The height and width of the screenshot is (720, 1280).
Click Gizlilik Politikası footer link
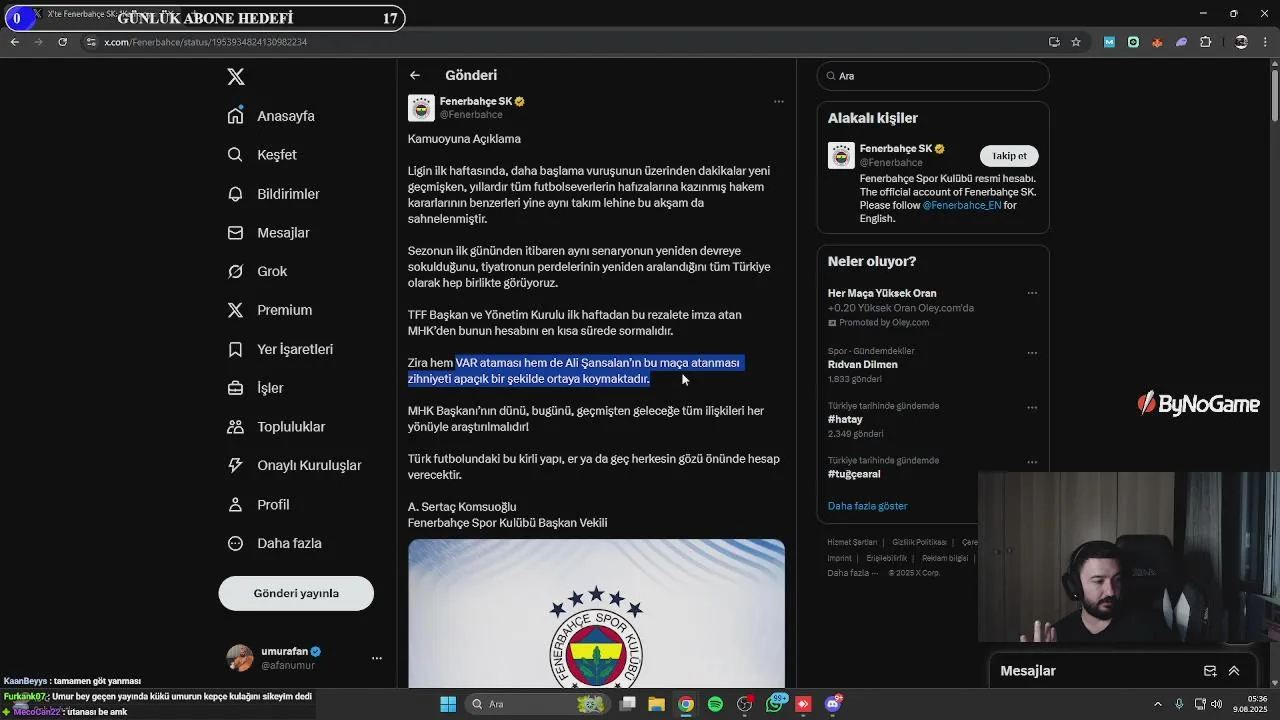919,542
